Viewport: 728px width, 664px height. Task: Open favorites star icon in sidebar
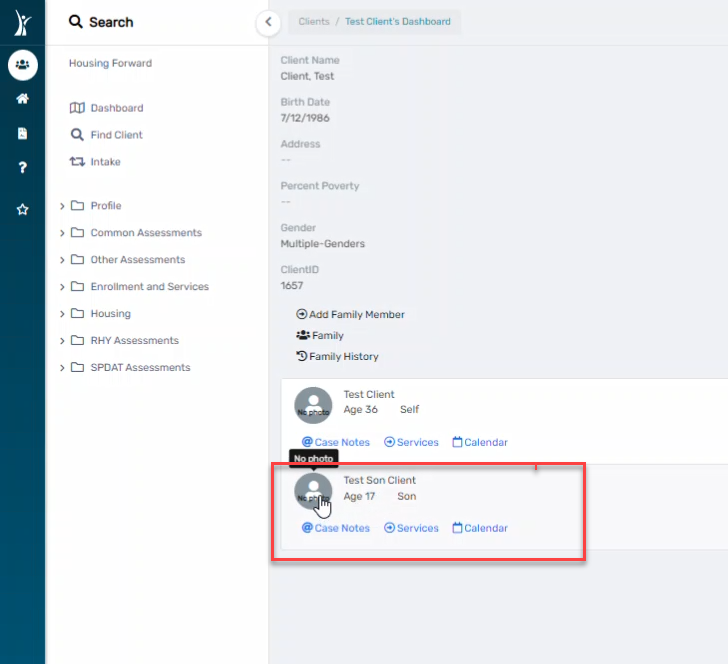coord(22,209)
